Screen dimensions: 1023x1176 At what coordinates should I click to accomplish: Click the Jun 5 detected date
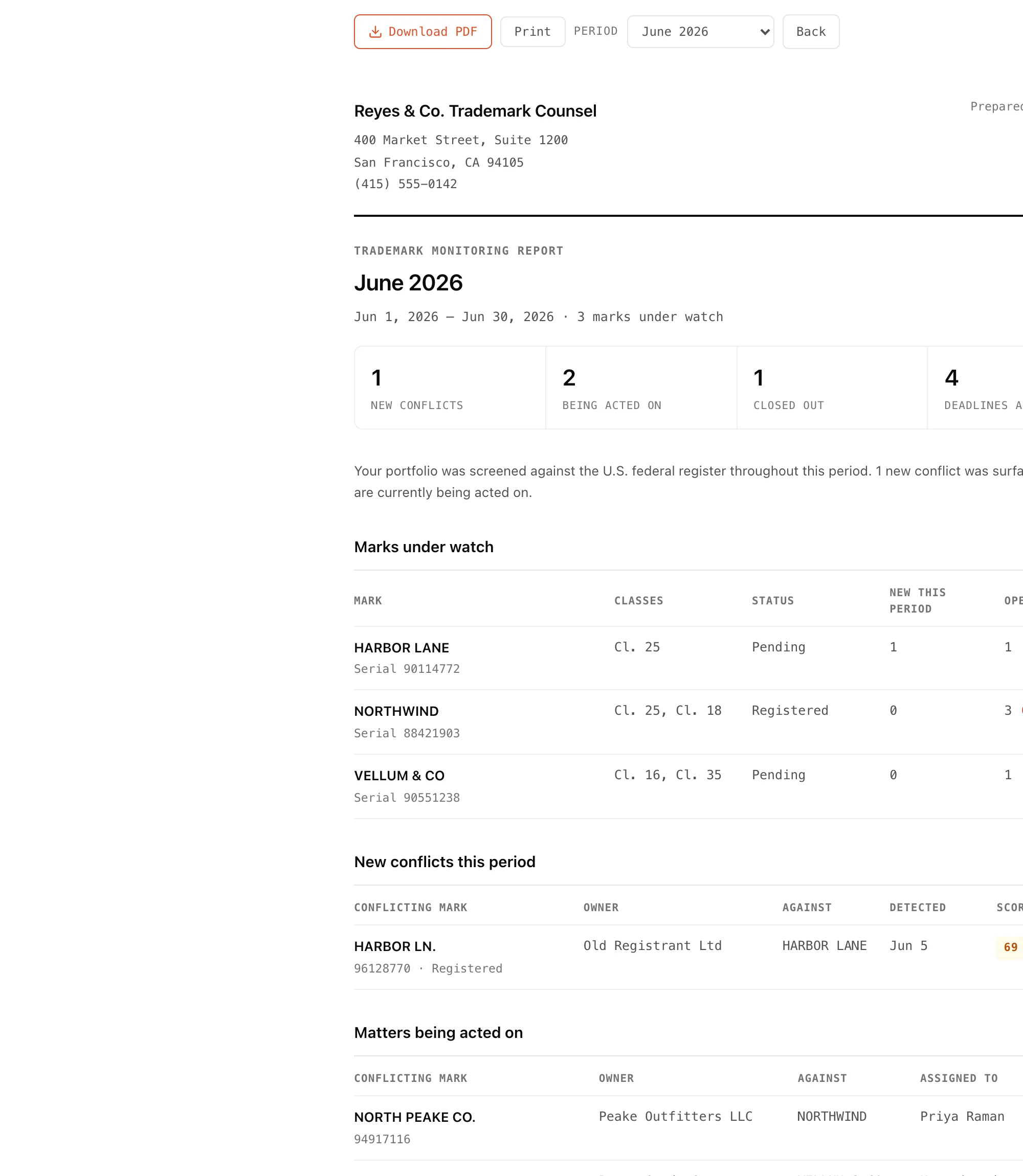(x=908, y=946)
